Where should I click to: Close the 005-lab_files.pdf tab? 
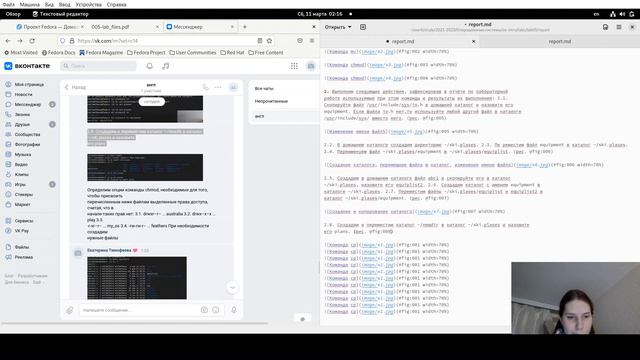tap(158, 27)
